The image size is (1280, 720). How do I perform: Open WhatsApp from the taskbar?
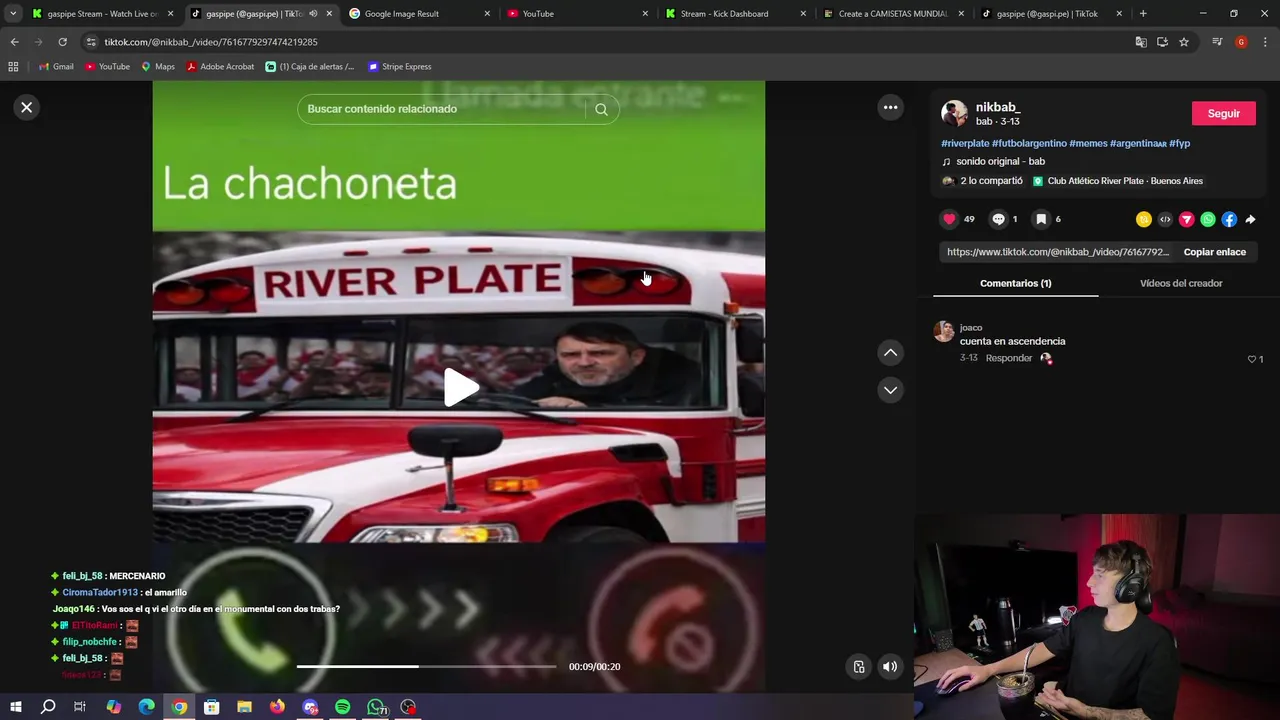click(376, 707)
